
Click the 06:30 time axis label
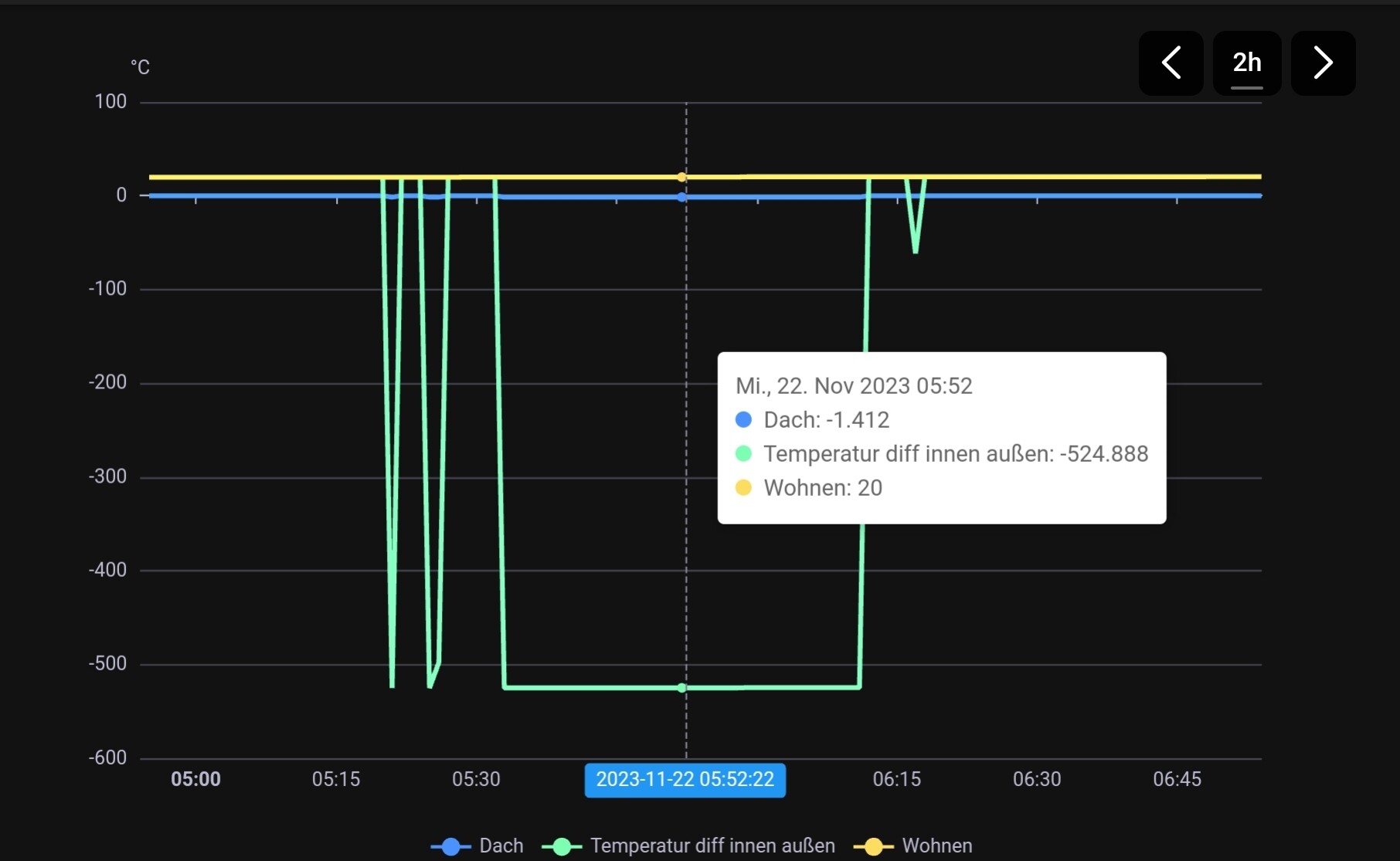1037,779
